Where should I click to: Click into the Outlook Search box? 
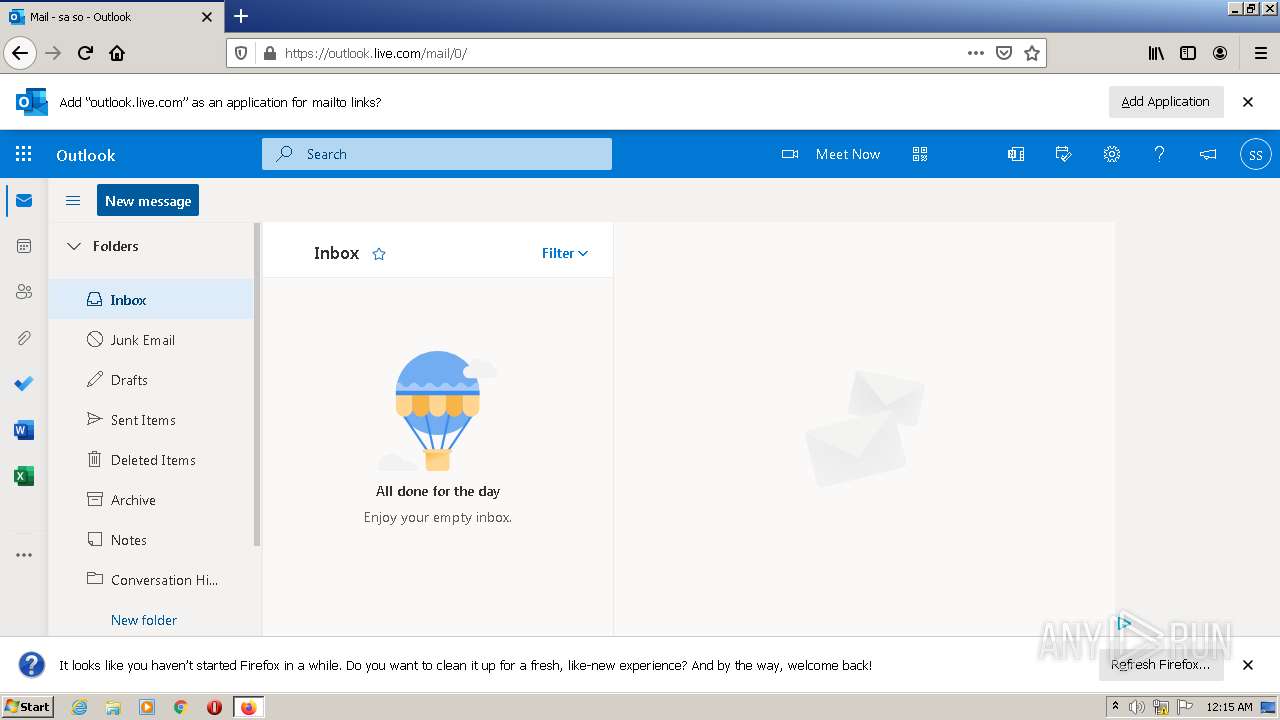click(x=437, y=154)
